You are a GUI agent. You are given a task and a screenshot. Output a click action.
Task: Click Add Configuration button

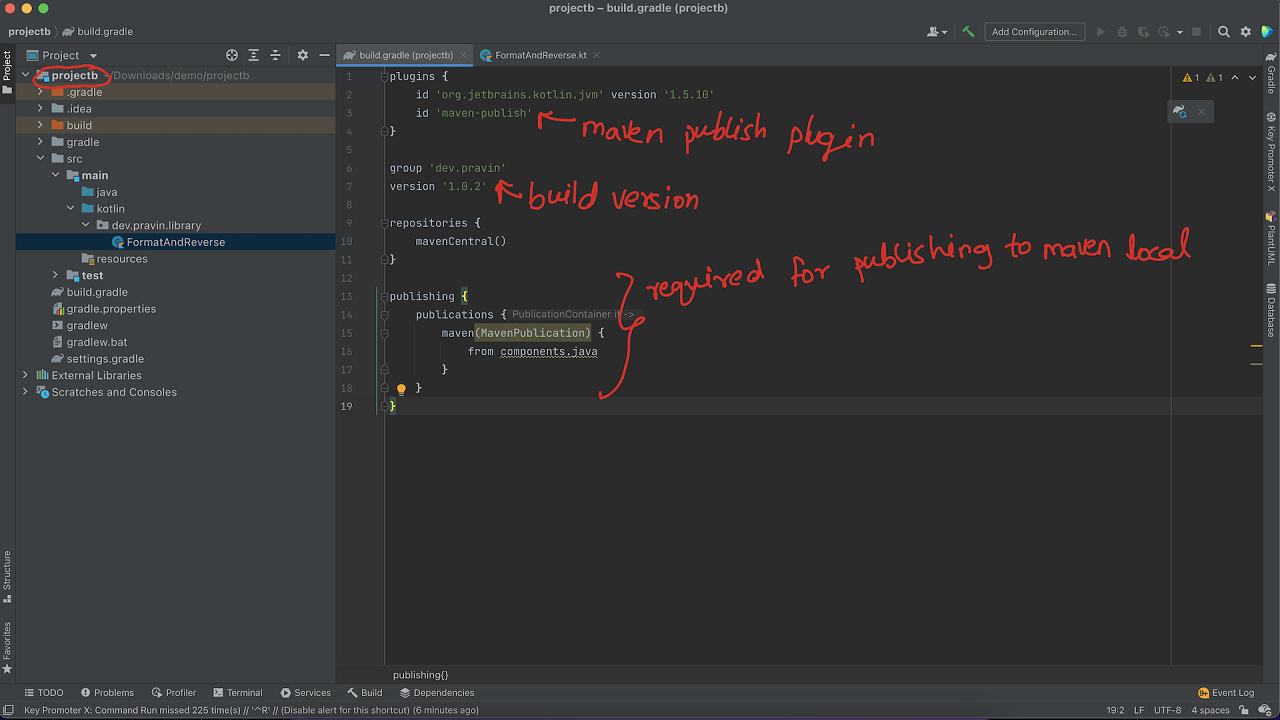coord(1034,32)
